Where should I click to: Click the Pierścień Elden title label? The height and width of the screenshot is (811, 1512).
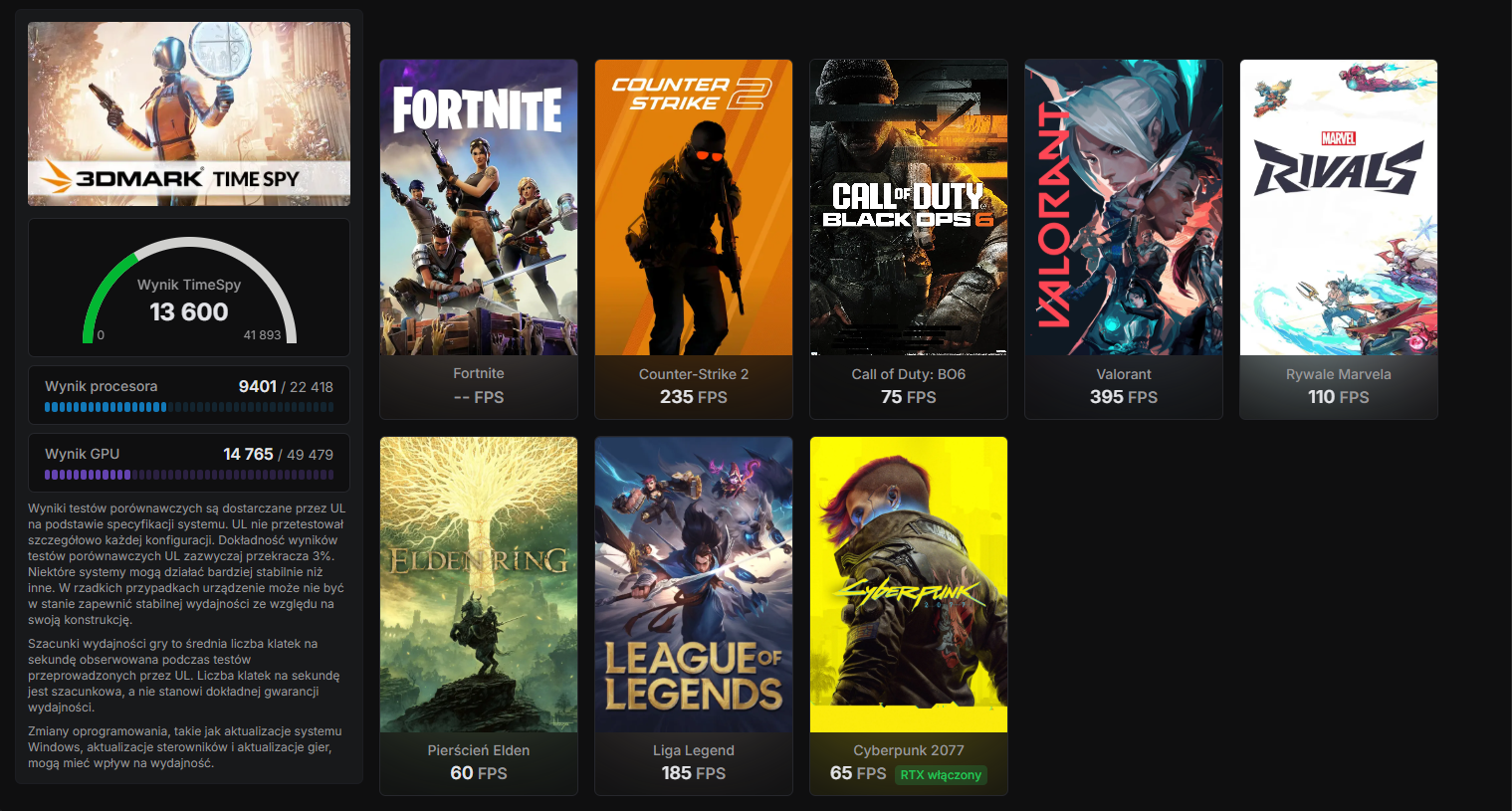point(479,750)
